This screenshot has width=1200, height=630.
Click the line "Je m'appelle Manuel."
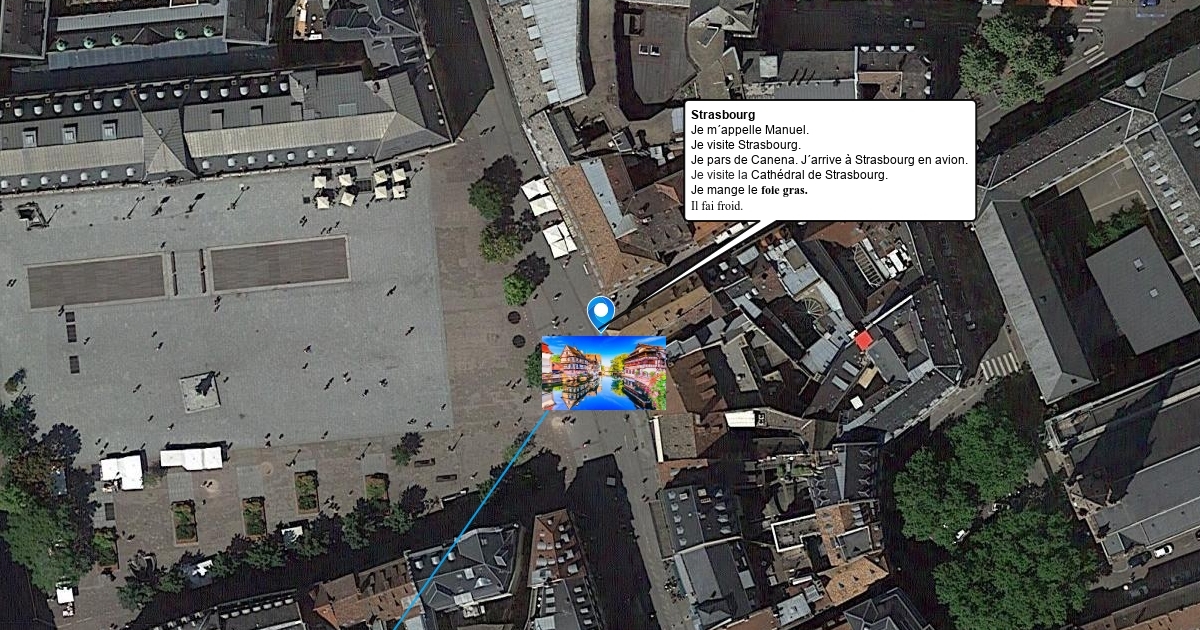pyautogui.click(x=749, y=130)
